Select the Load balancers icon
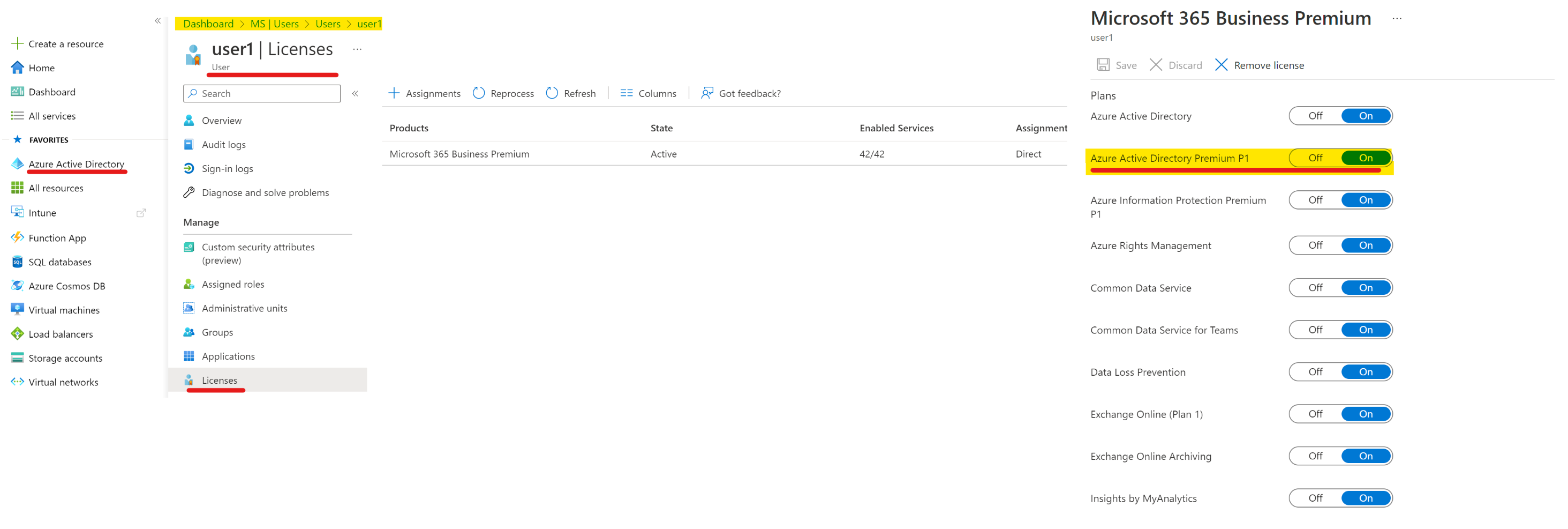 click(17, 333)
